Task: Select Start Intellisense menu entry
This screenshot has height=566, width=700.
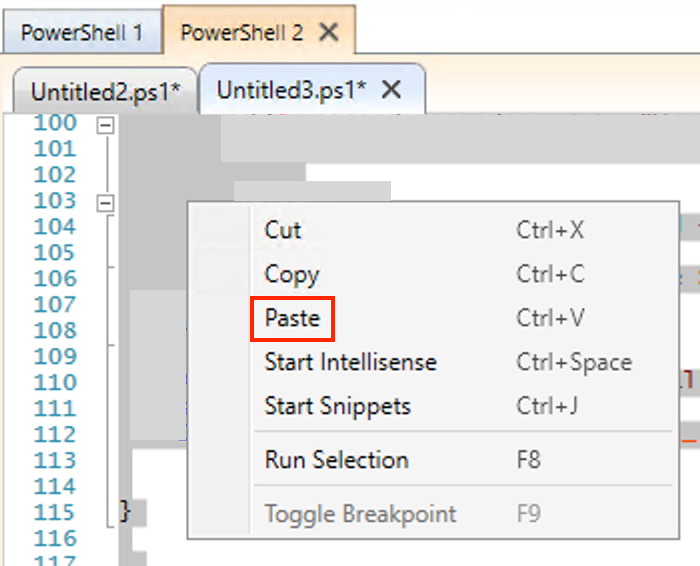Action: point(350,362)
